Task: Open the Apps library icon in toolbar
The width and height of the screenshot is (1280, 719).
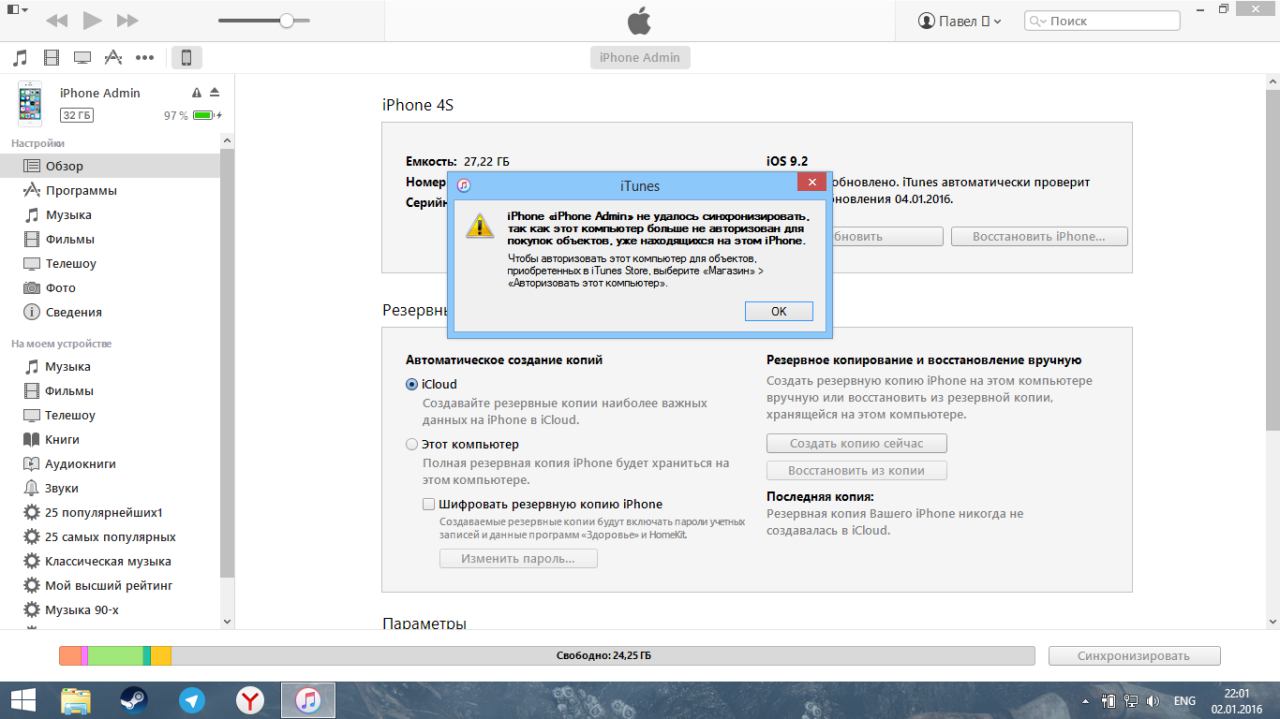Action: pyautogui.click(x=113, y=58)
